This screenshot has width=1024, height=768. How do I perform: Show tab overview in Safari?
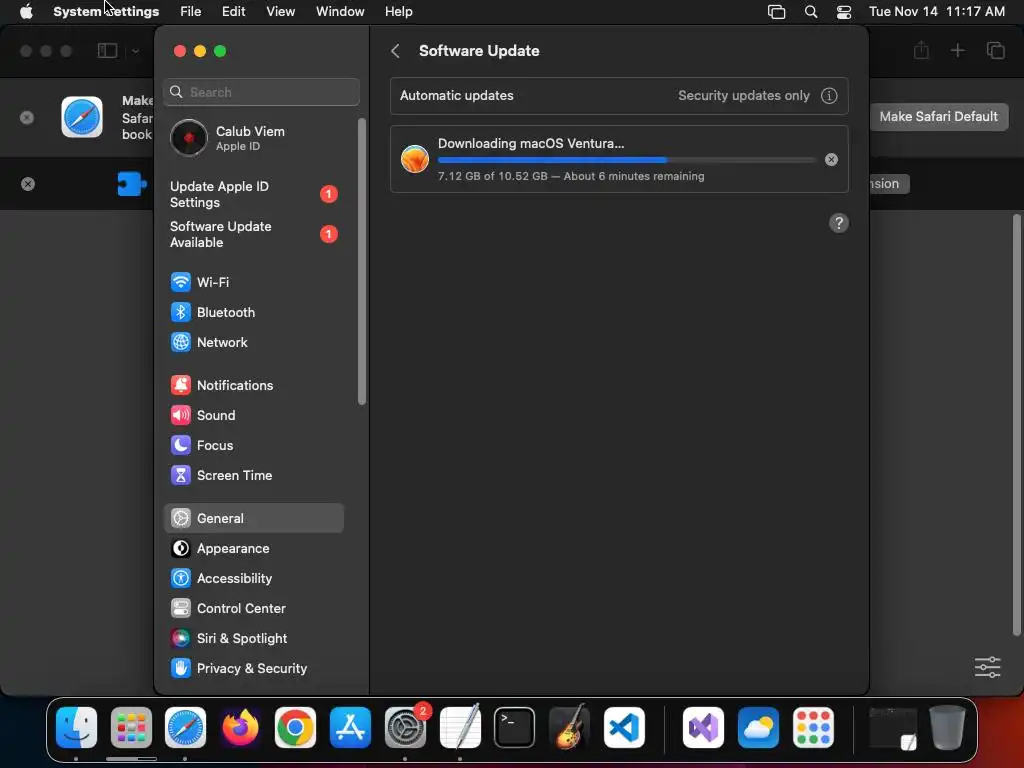[995, 50]
